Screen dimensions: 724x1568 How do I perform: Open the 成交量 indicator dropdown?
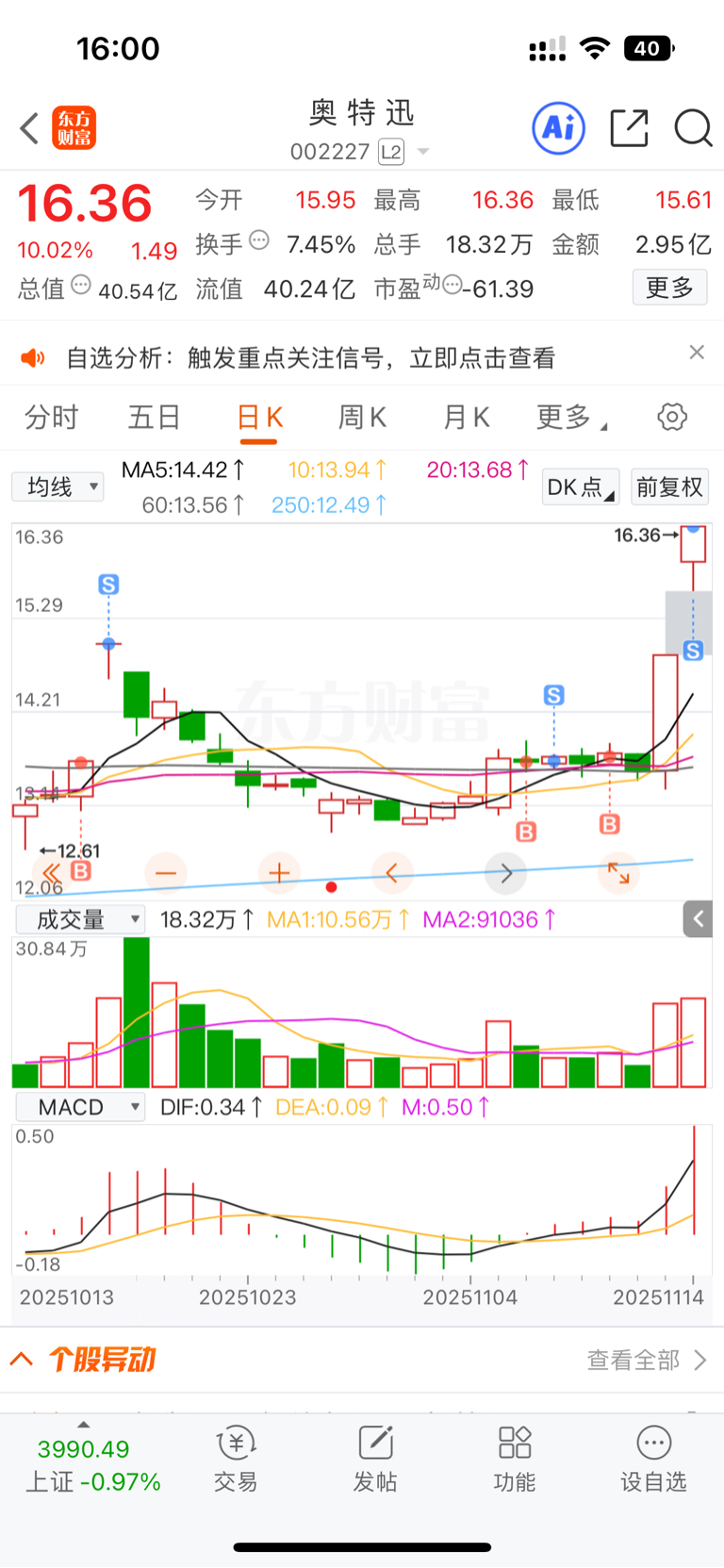(80, 919)
